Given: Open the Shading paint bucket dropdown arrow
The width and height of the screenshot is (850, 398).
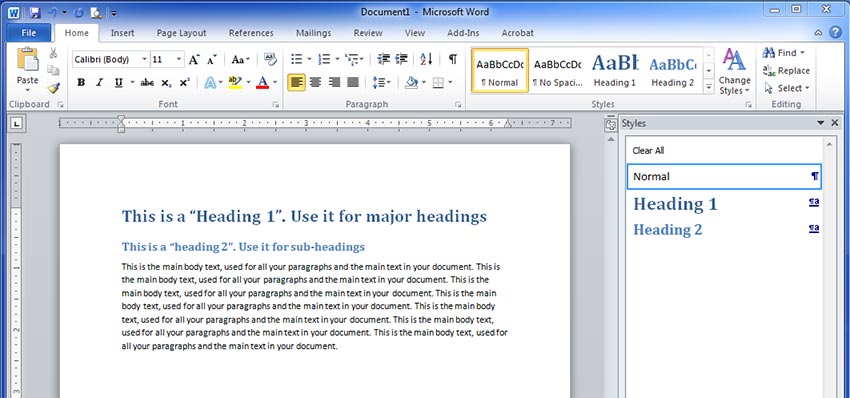Looking at the screenshot, I should click(423, 82).
